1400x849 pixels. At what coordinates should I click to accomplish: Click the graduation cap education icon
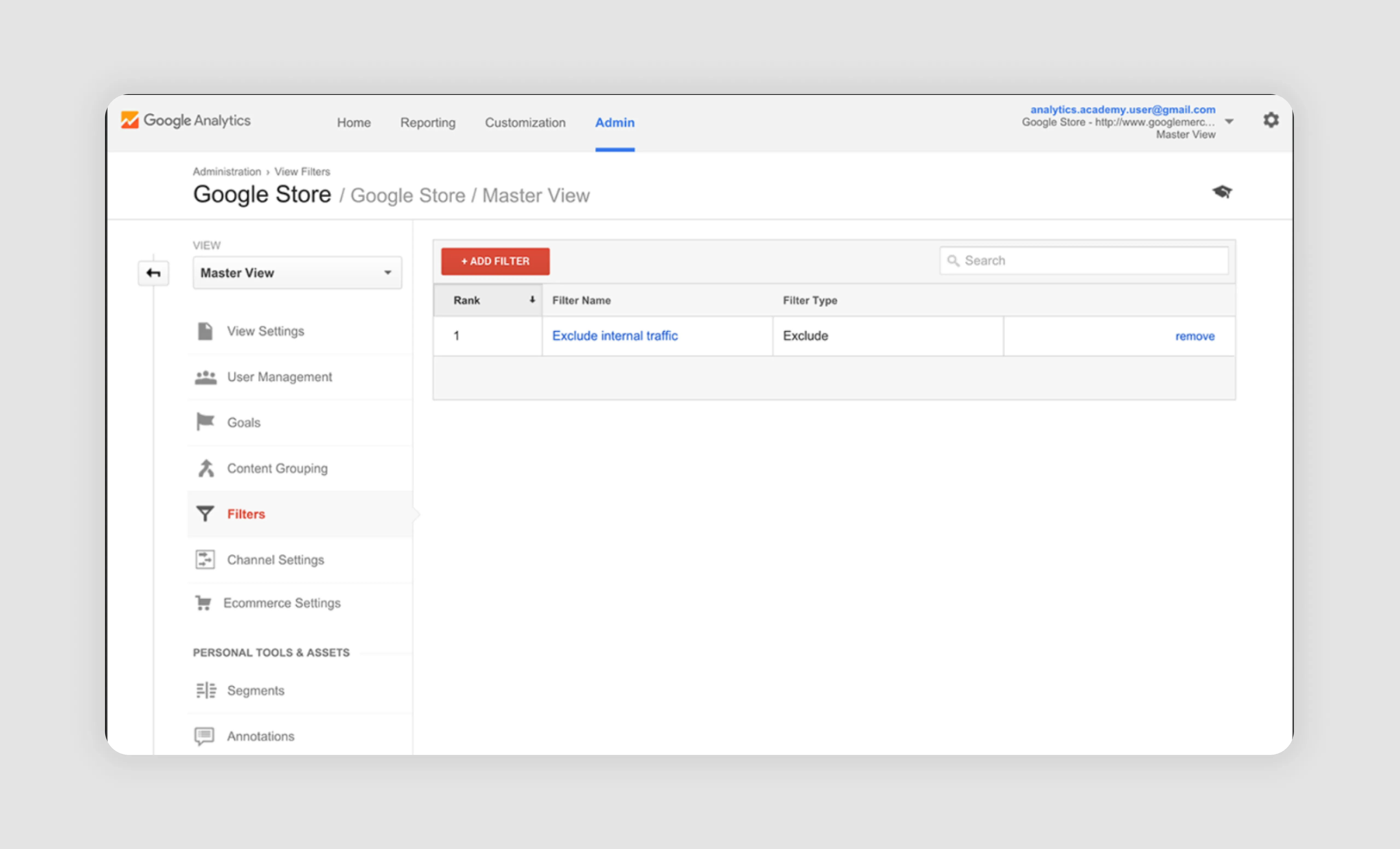pyautogui.click(x=1222, y=192)
